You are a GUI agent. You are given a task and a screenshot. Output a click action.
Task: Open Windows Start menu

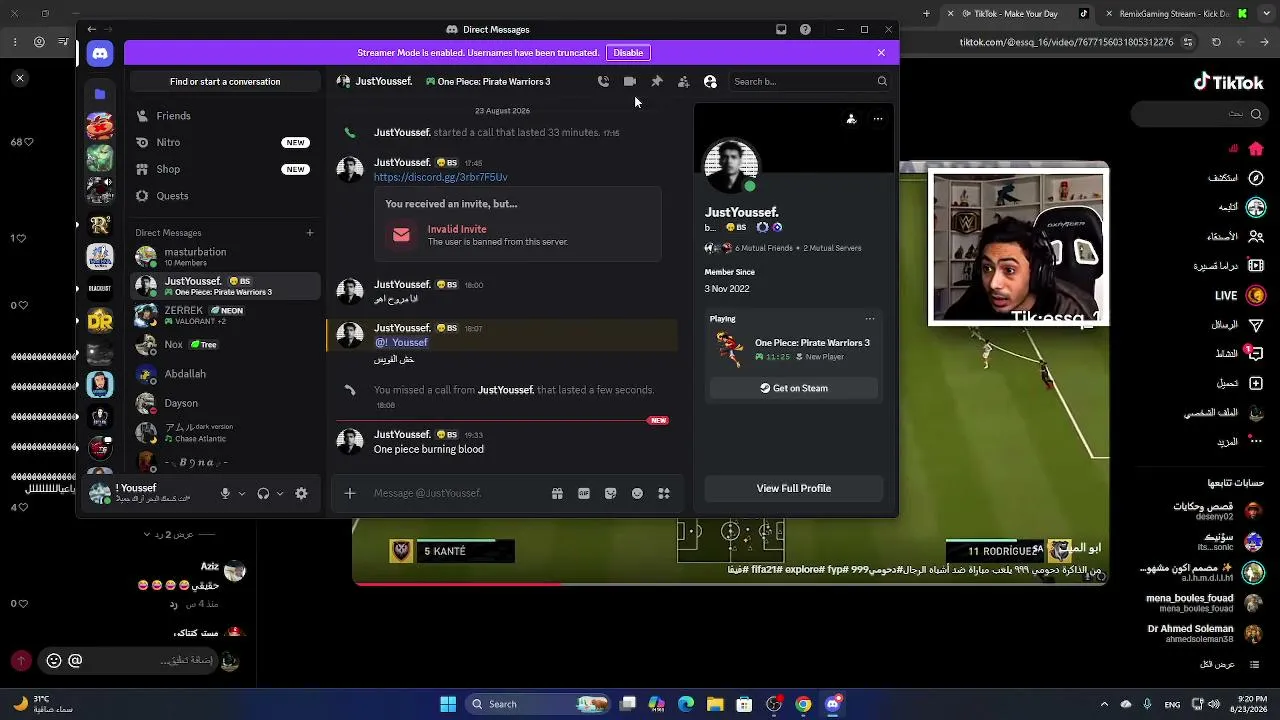448,704
